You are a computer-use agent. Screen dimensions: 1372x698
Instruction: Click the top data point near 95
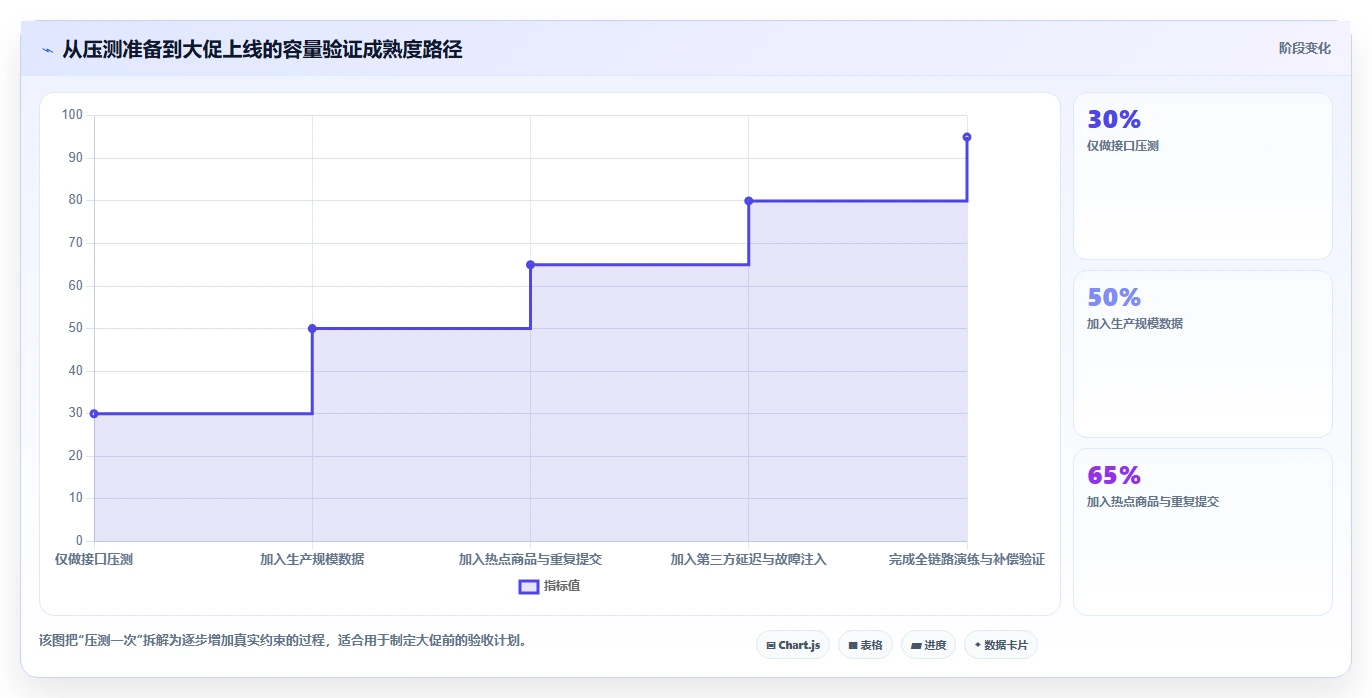point(967,137)
